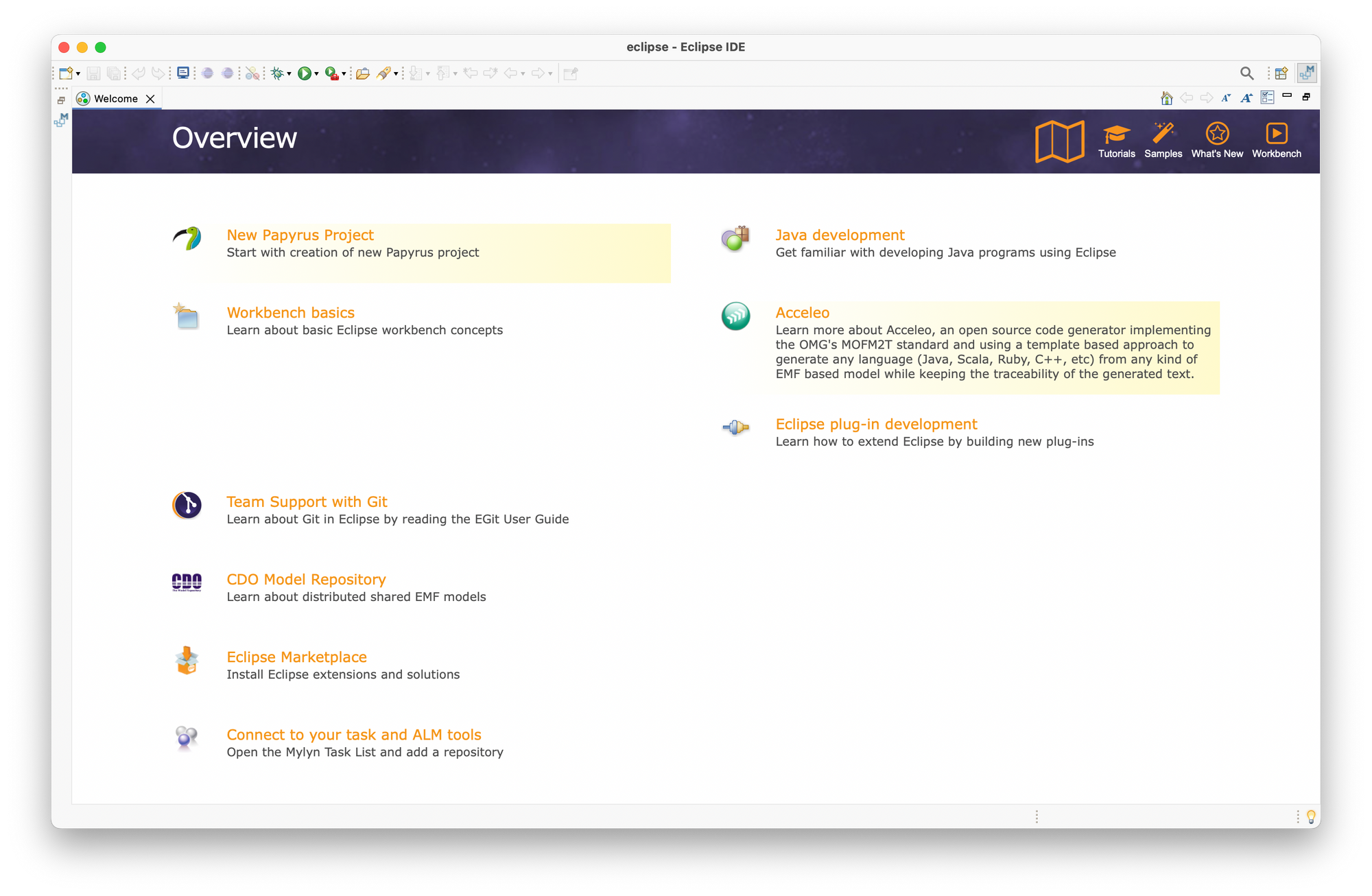Click the light bulb tip icon in status bar

click(x=1311, y=816)
